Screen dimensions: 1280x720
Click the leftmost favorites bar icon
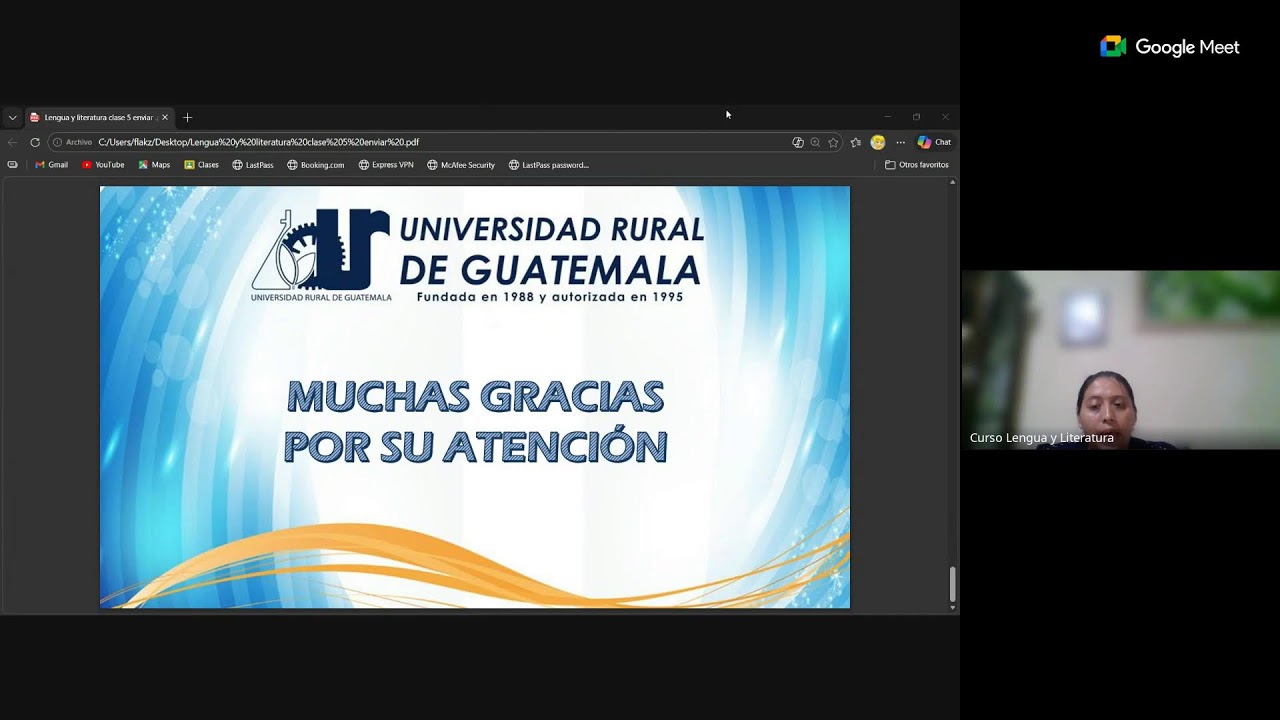(x=12, y=165)
